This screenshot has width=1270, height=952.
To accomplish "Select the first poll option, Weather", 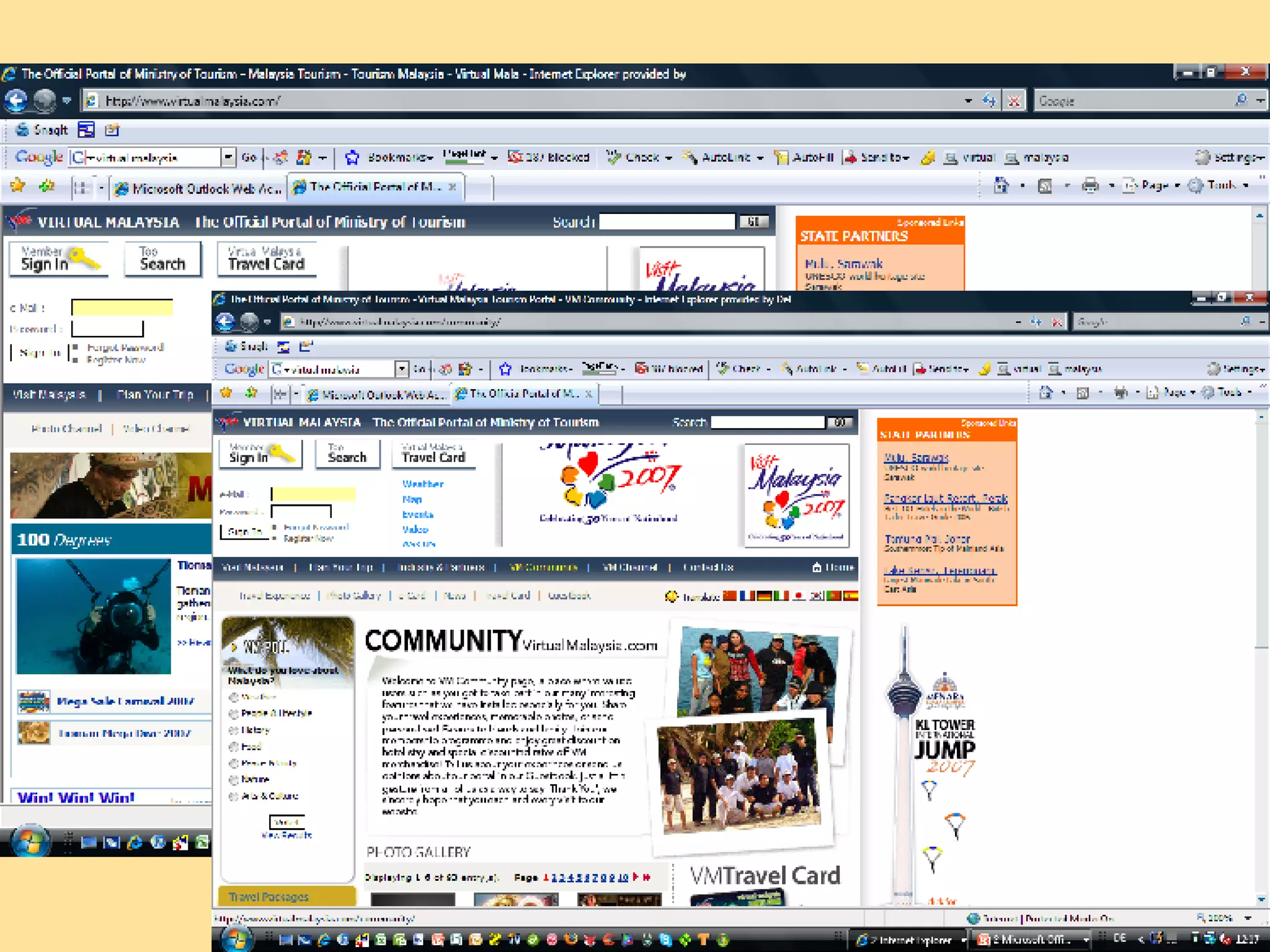I will tap(234, 697).
